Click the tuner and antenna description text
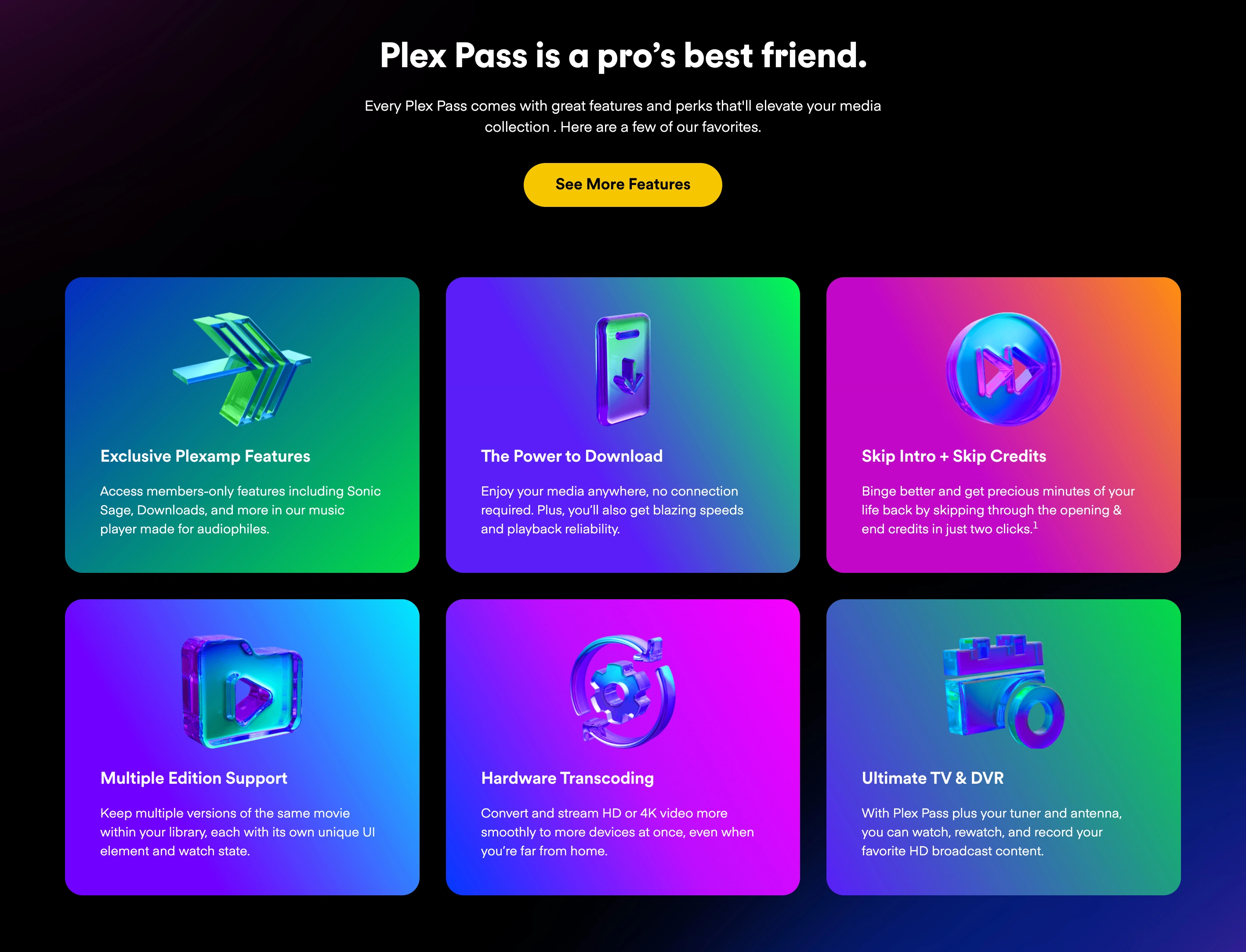Screen dimensions: 1246x952 coord(992,832)
